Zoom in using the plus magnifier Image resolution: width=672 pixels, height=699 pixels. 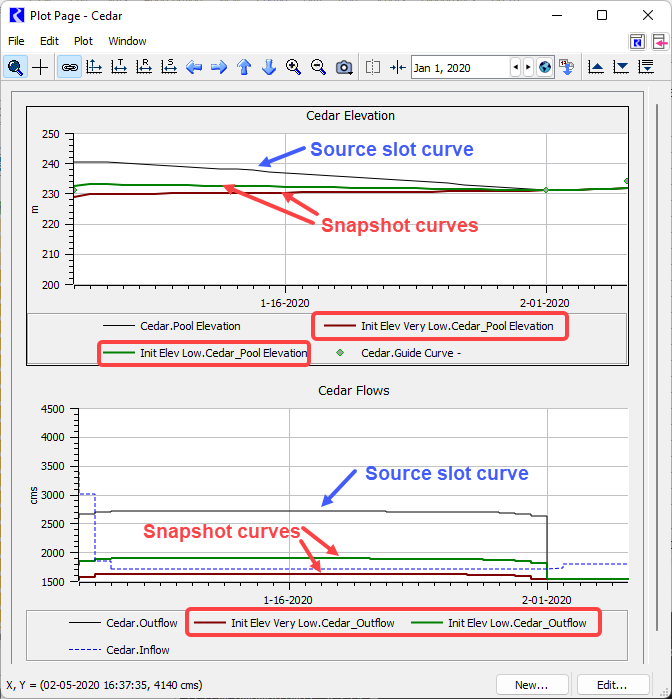pos(293,67)
